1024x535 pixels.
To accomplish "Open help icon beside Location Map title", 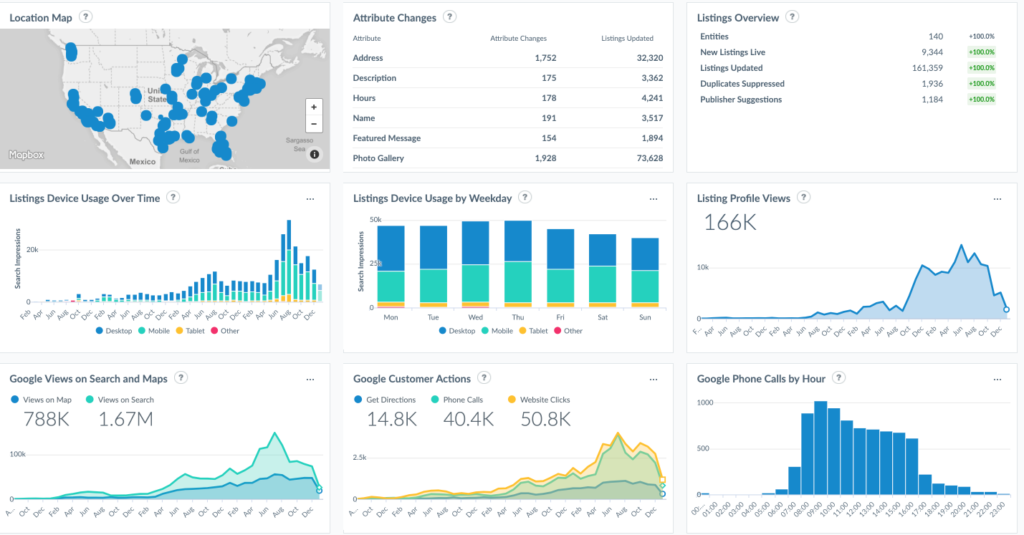I will (x=86, y=17).
